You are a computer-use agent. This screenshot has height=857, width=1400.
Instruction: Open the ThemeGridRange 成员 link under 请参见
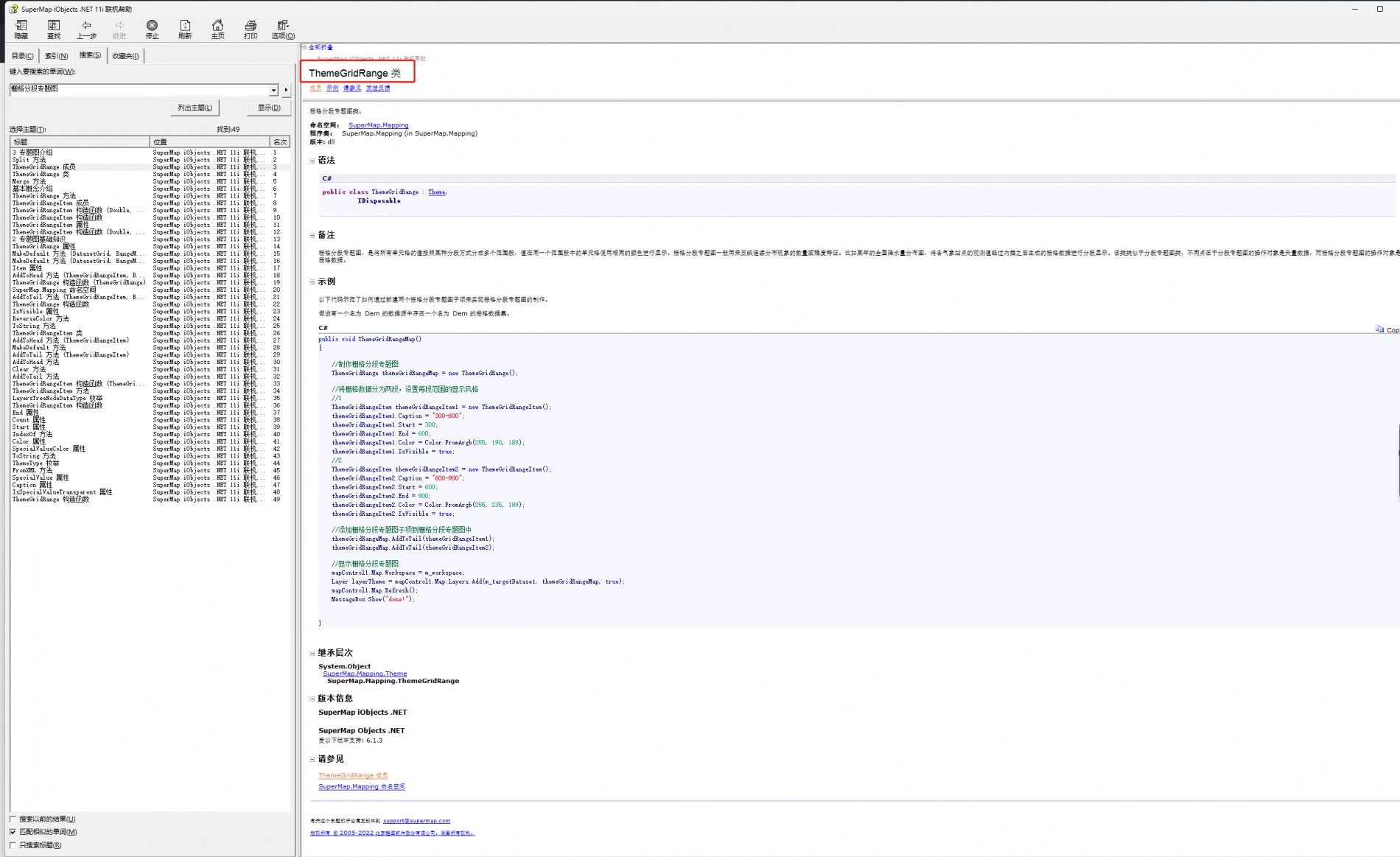[x=353, y=775]
